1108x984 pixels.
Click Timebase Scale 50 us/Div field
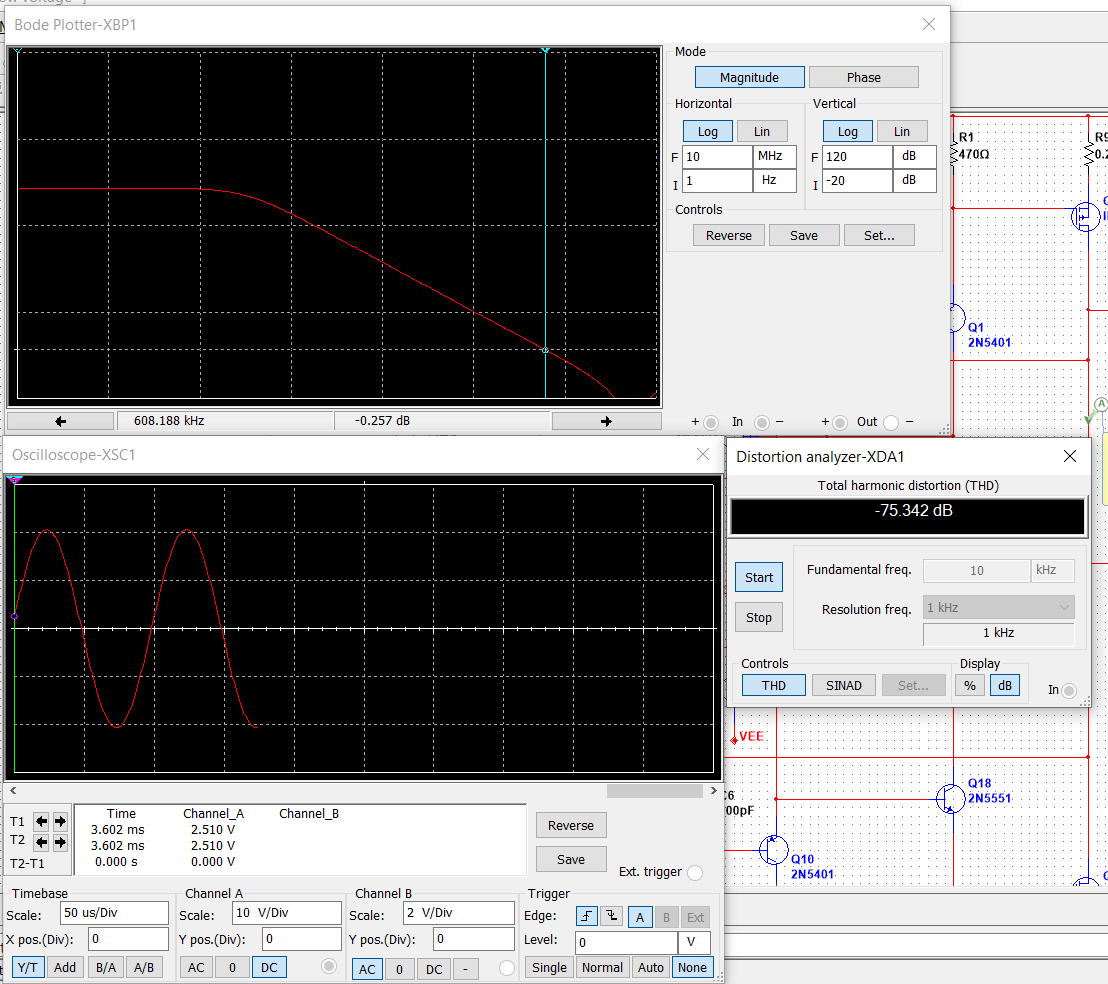(x=114, y=913)
